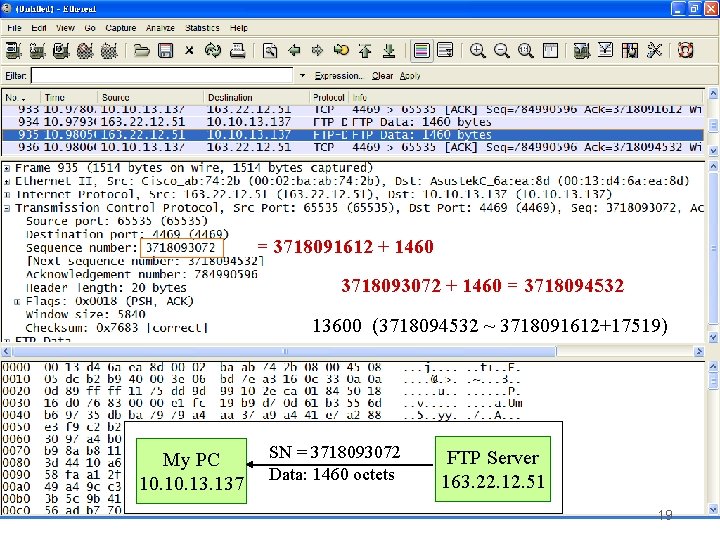This screenshot has height=540, width=720.
Task: Click the Apply filter button
Action: point(410,76)
